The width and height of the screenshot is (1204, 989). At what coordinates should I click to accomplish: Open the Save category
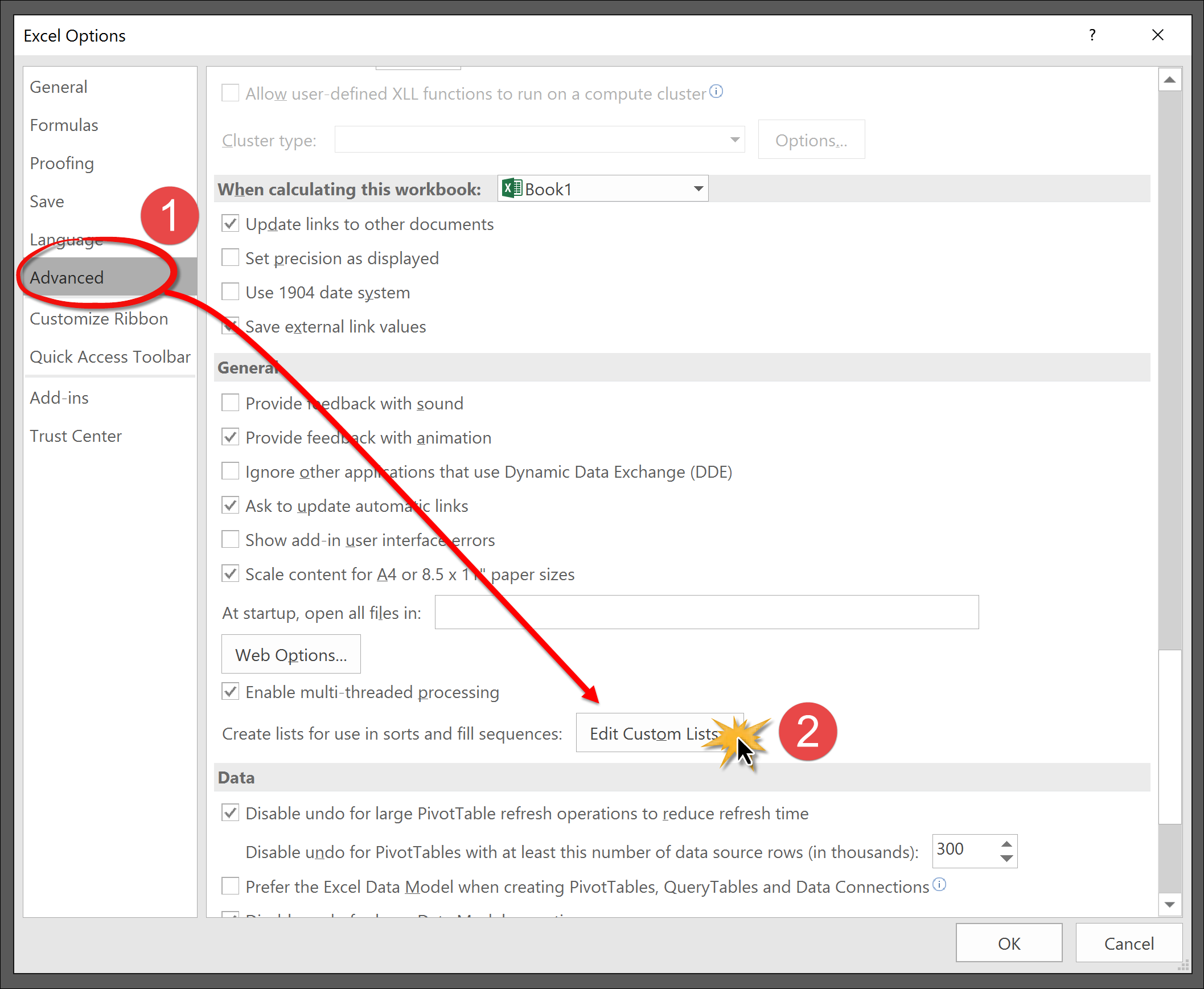point(110,202)
